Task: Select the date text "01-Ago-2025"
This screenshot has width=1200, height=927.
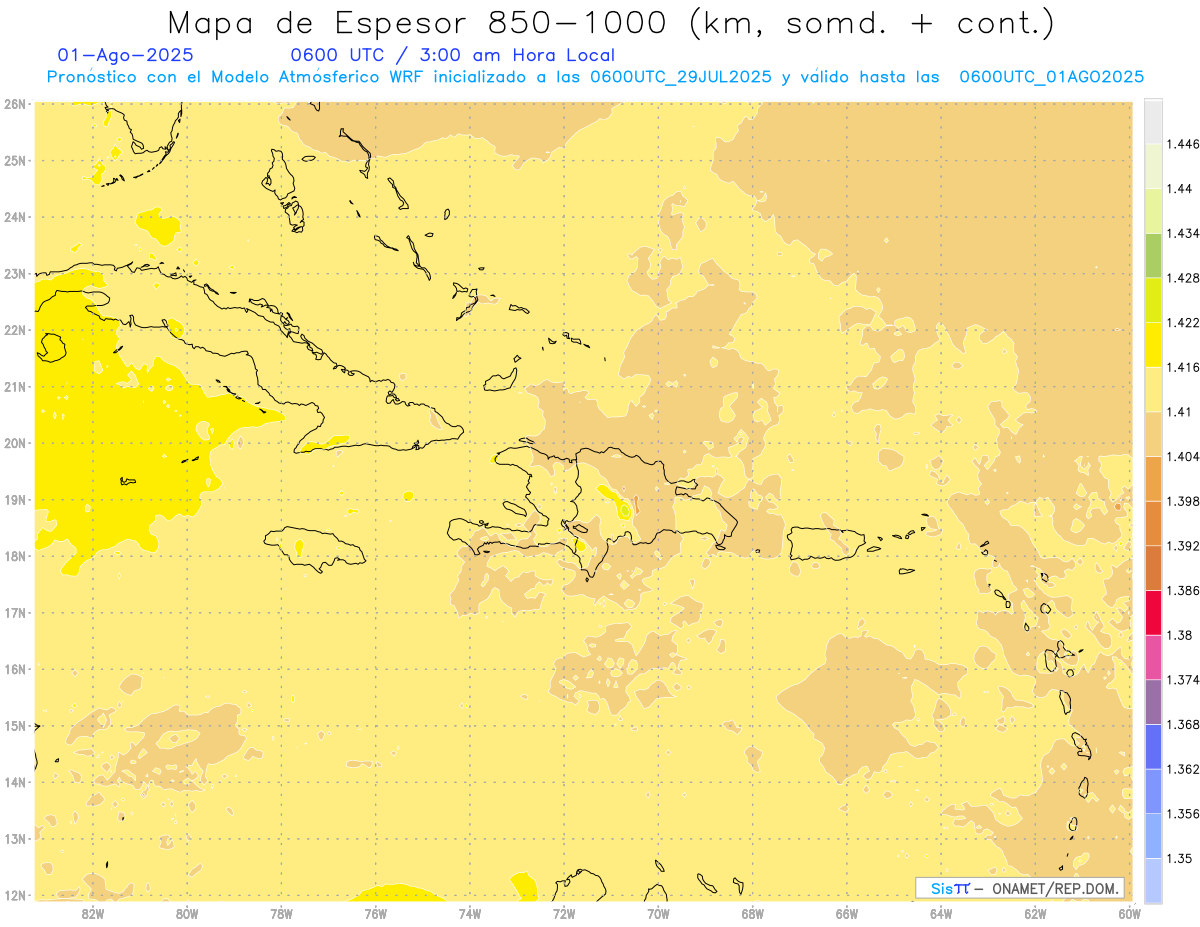Action: pyautogui.click(x=126, y=56)
